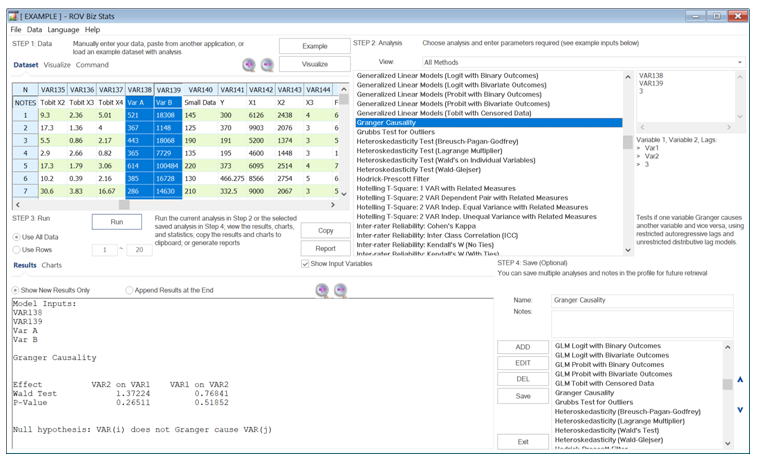This screenshot has height=462, width=758.
Task: Switch to the Charts tab
Action: [x=52, y=265]
